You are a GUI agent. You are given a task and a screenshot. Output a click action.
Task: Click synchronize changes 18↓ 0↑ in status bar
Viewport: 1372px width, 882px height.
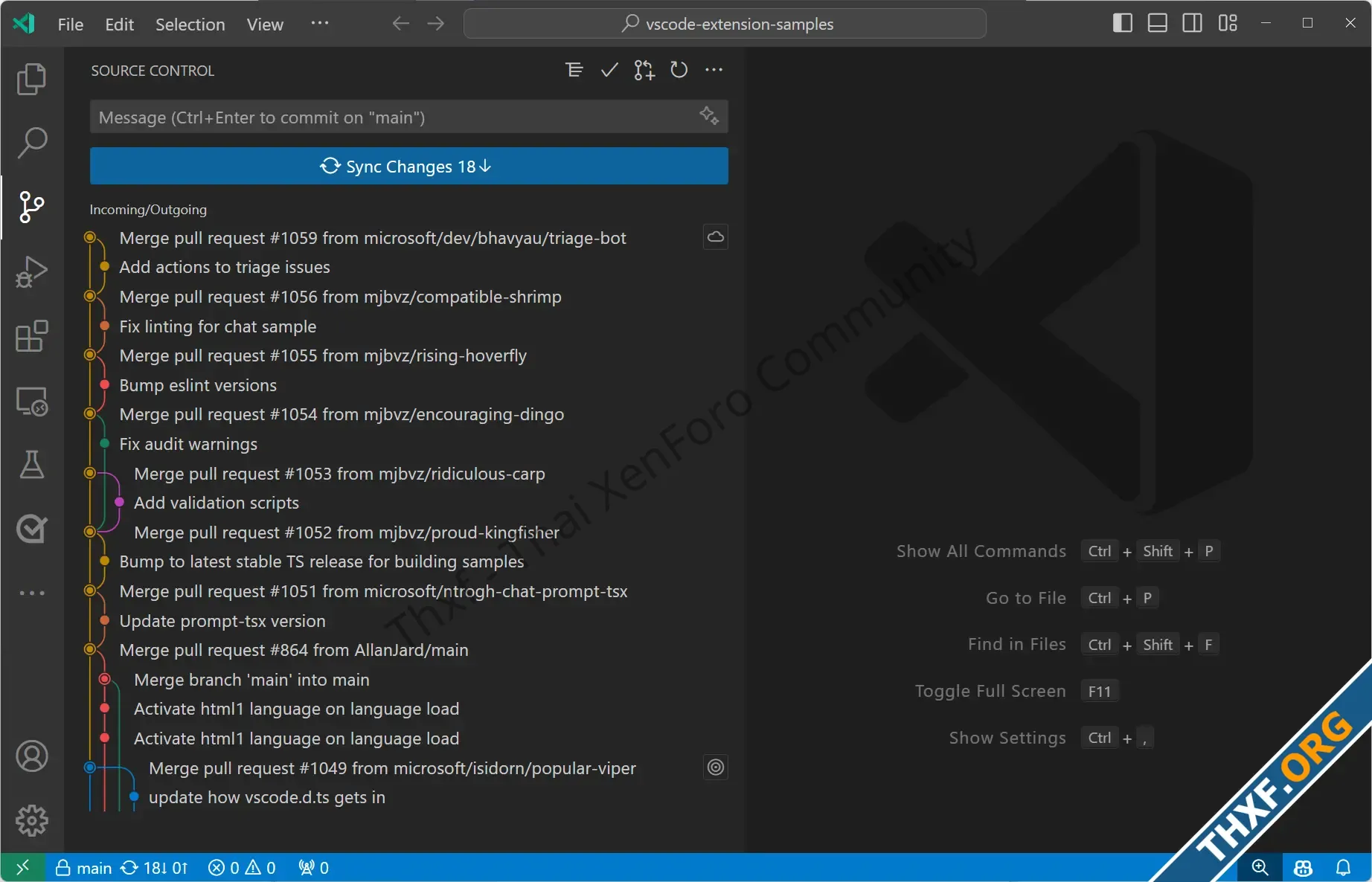[154, 867]
